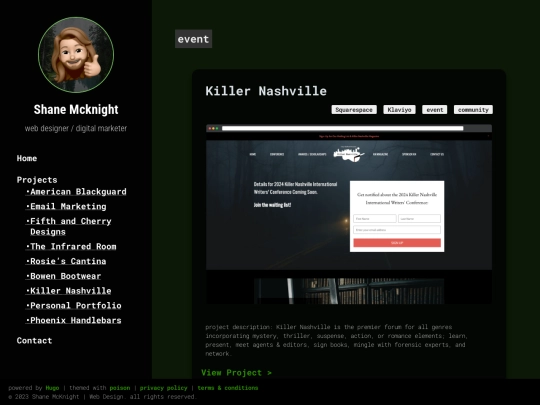Open Rosie's Cantina project
Screen dimensions: 540x405
pyautogui.click(x=66, y=261)
